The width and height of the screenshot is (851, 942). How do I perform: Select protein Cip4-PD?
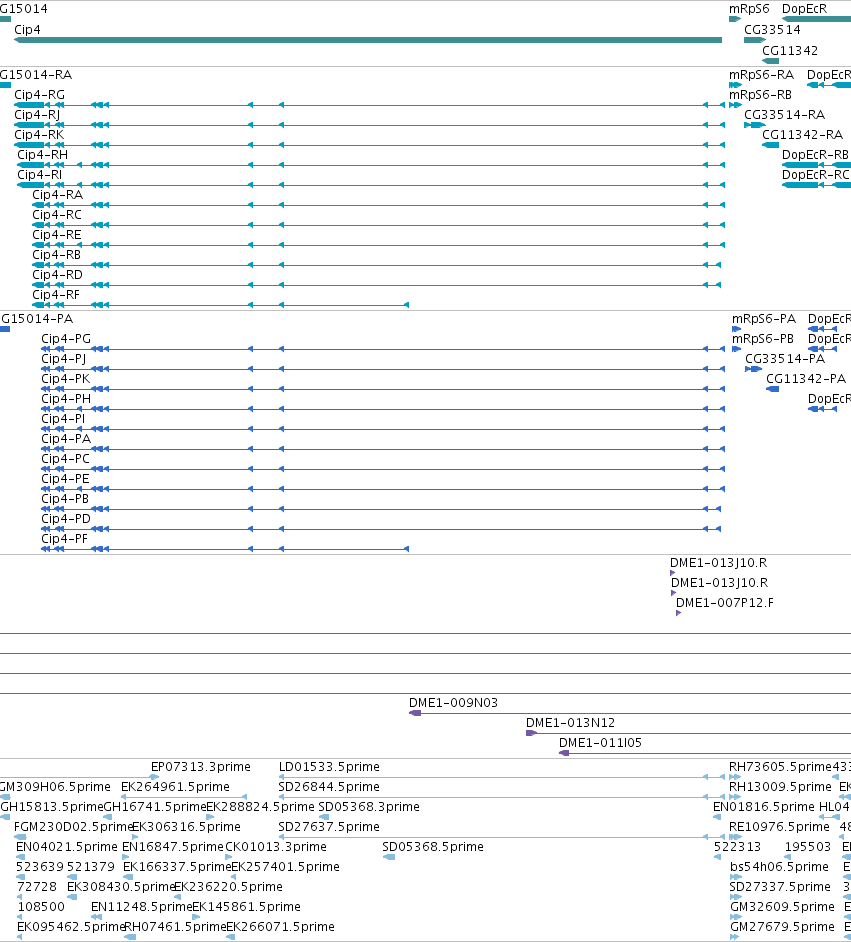pos(381,529)
